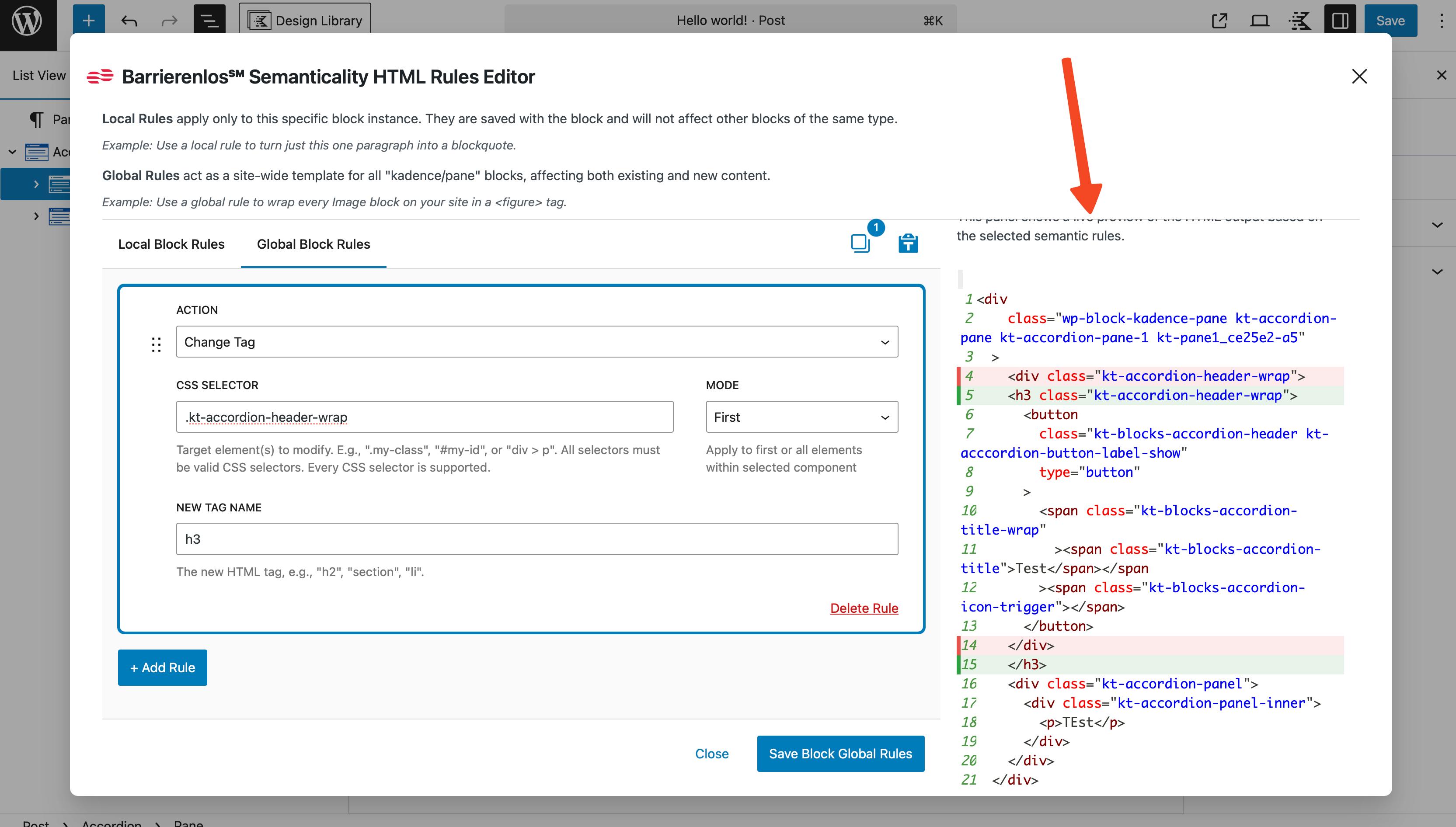Switch to the Local Block Rules tab
This screenshot has width=1456, height=827.
[x=171, y=244]
